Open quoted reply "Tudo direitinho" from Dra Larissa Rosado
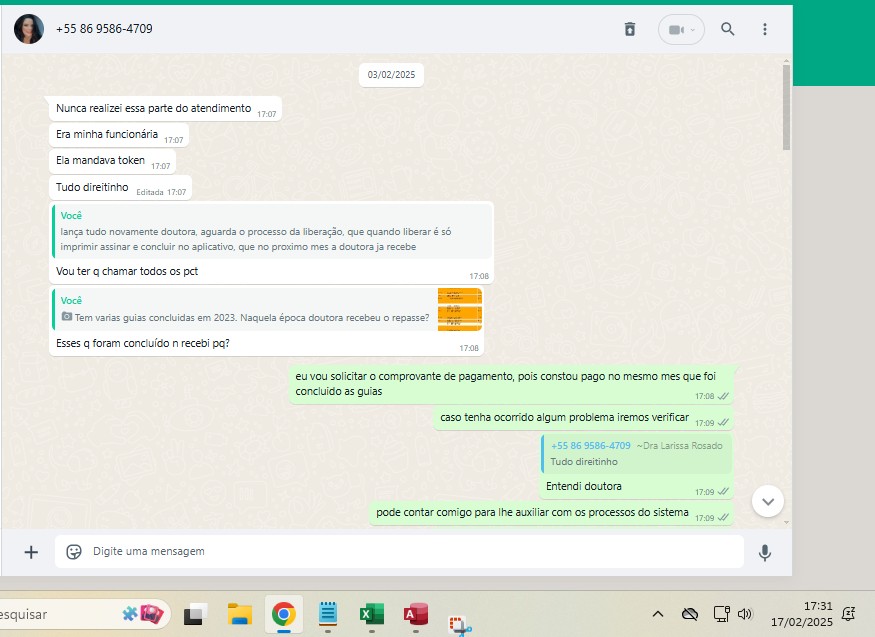This screenshot has height=637, width=875. [636, 454]
